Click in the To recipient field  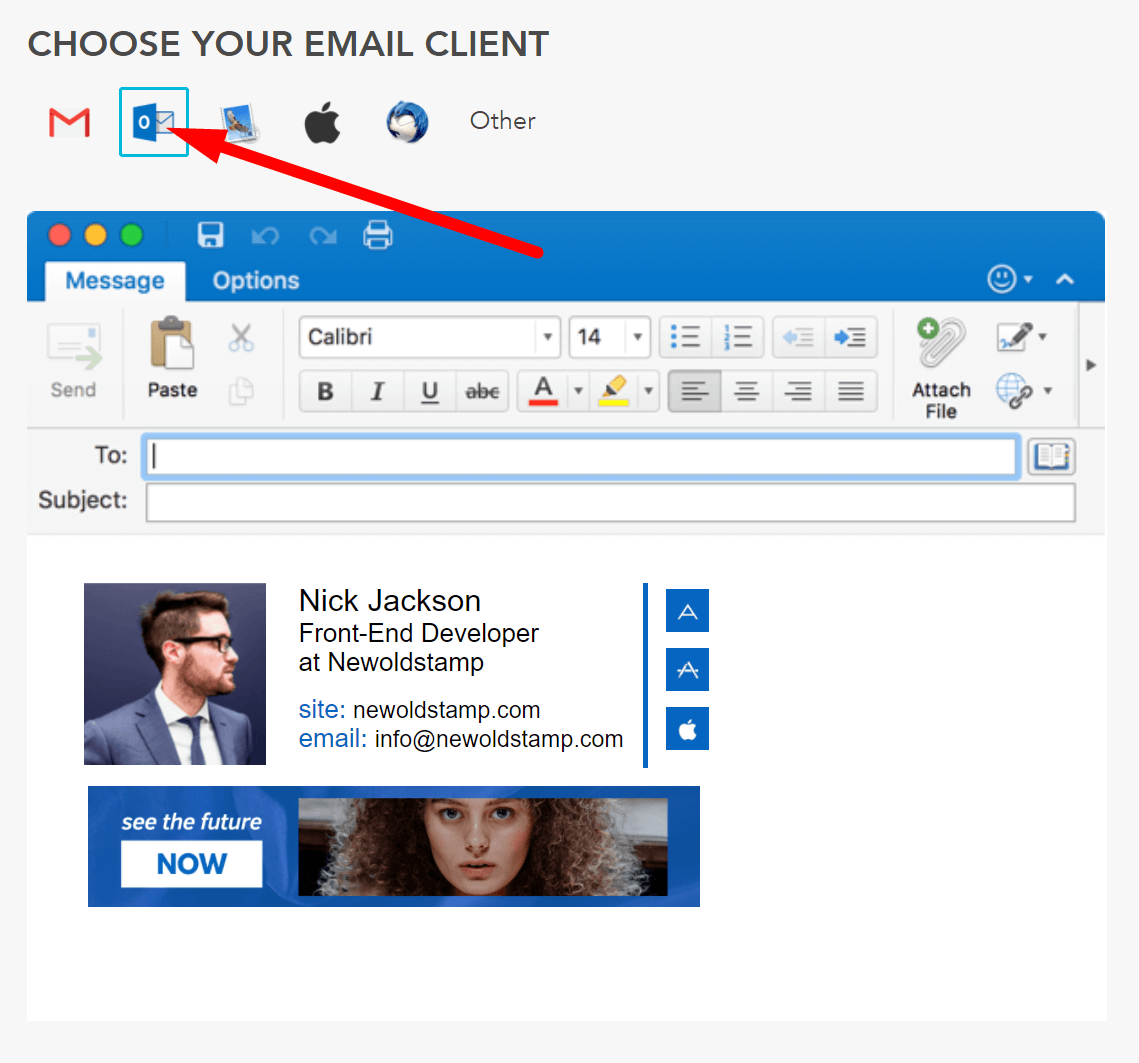point(582,456)
